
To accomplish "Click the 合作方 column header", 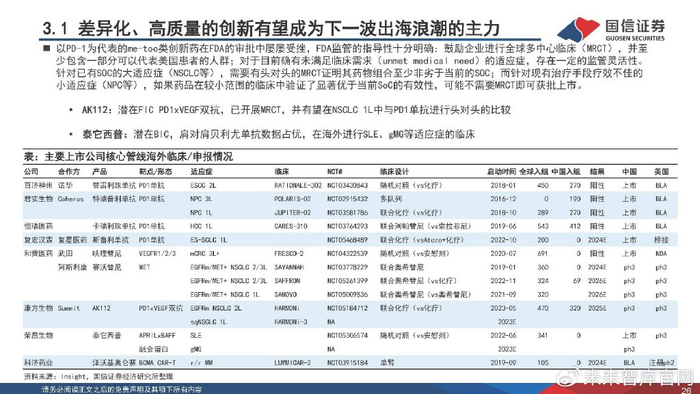I will [69, 171].
